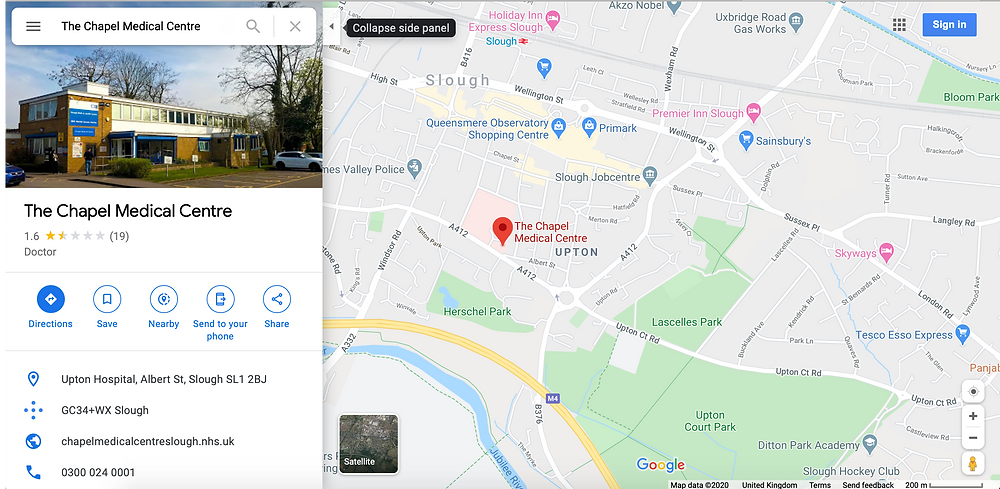Open Street View pegman
The image size is (1000, 489).
click(x=973, y=463)
